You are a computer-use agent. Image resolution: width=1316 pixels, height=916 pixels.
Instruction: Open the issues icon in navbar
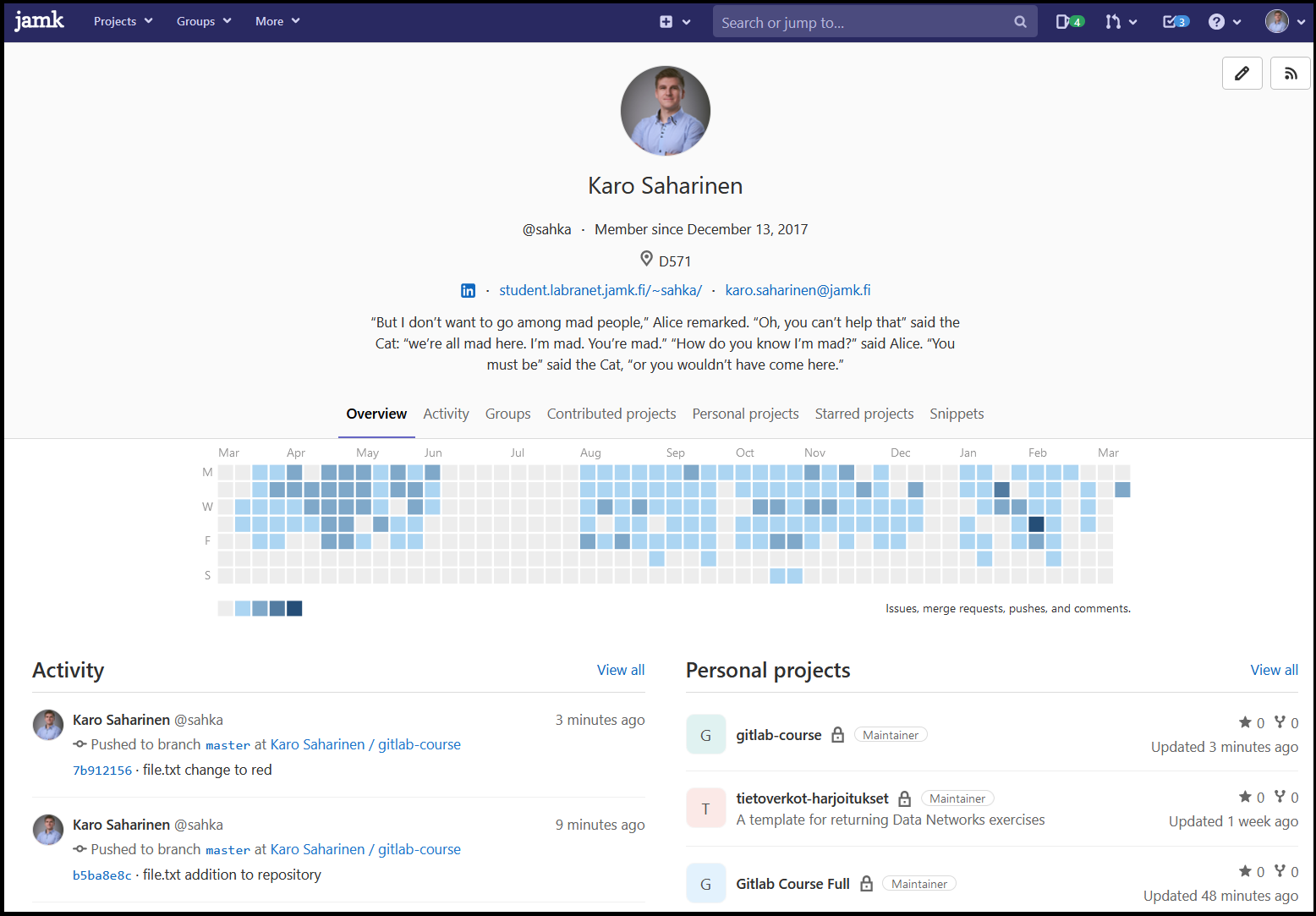coord(1069,22)
